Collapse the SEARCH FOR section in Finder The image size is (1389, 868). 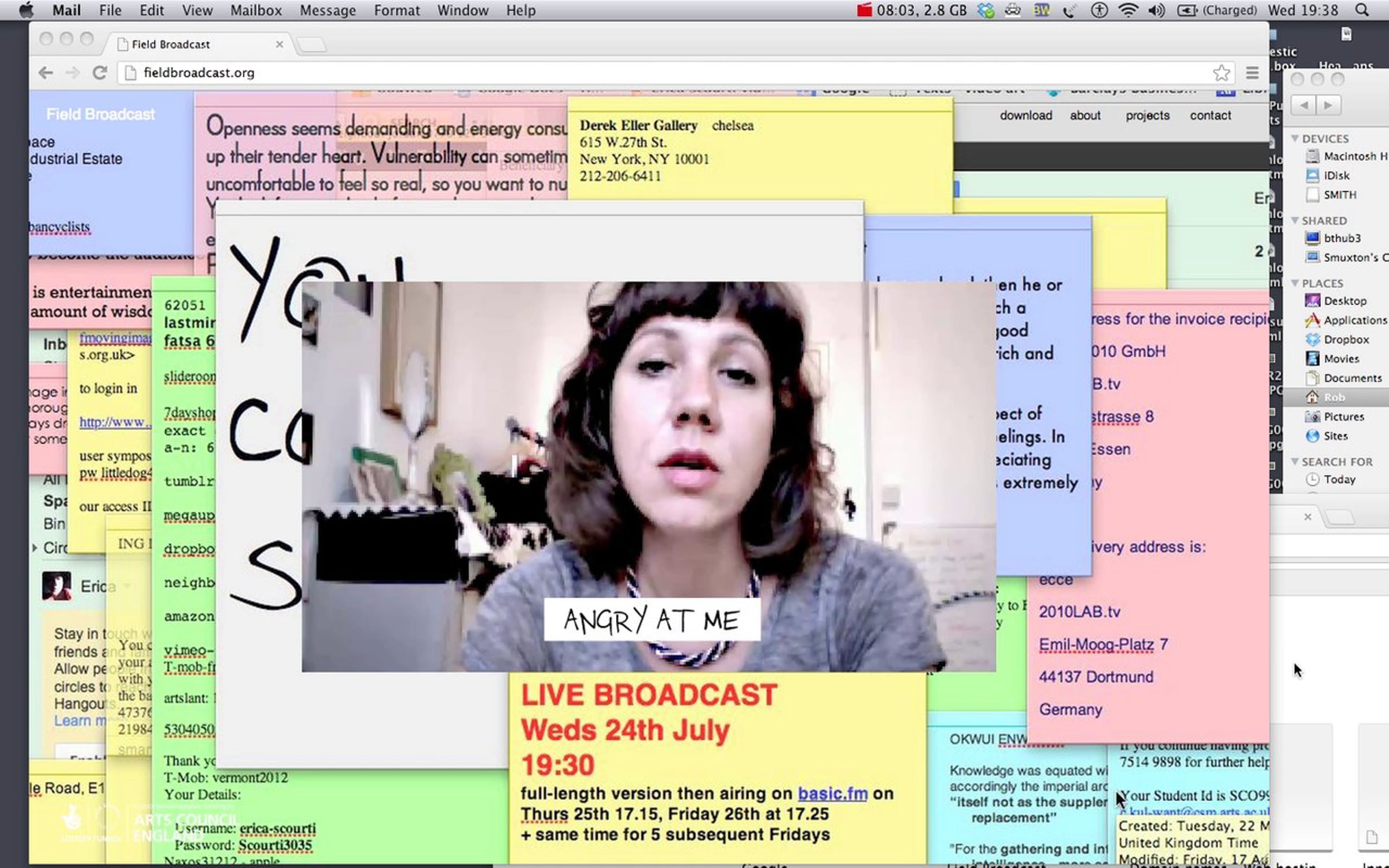[x=1295, y=462]
